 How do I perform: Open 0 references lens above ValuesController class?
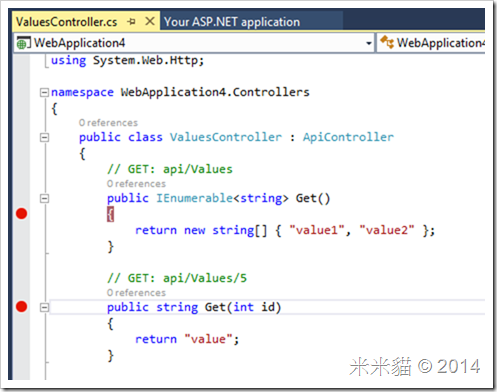(x=108, y=123)
